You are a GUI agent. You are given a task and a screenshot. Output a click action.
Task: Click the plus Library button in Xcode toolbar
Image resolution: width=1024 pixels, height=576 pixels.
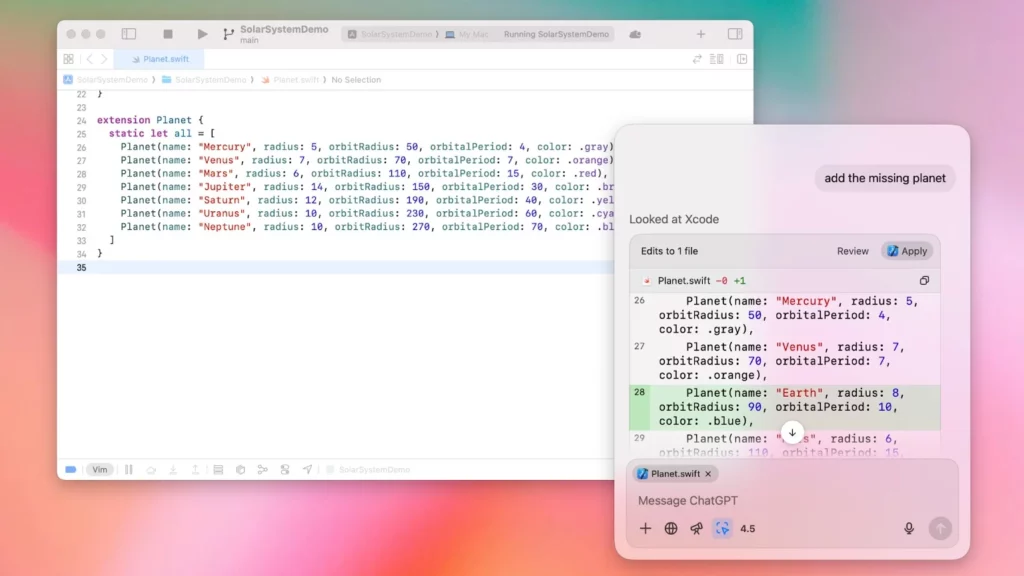pyautogui.click(x=701, y=34)
